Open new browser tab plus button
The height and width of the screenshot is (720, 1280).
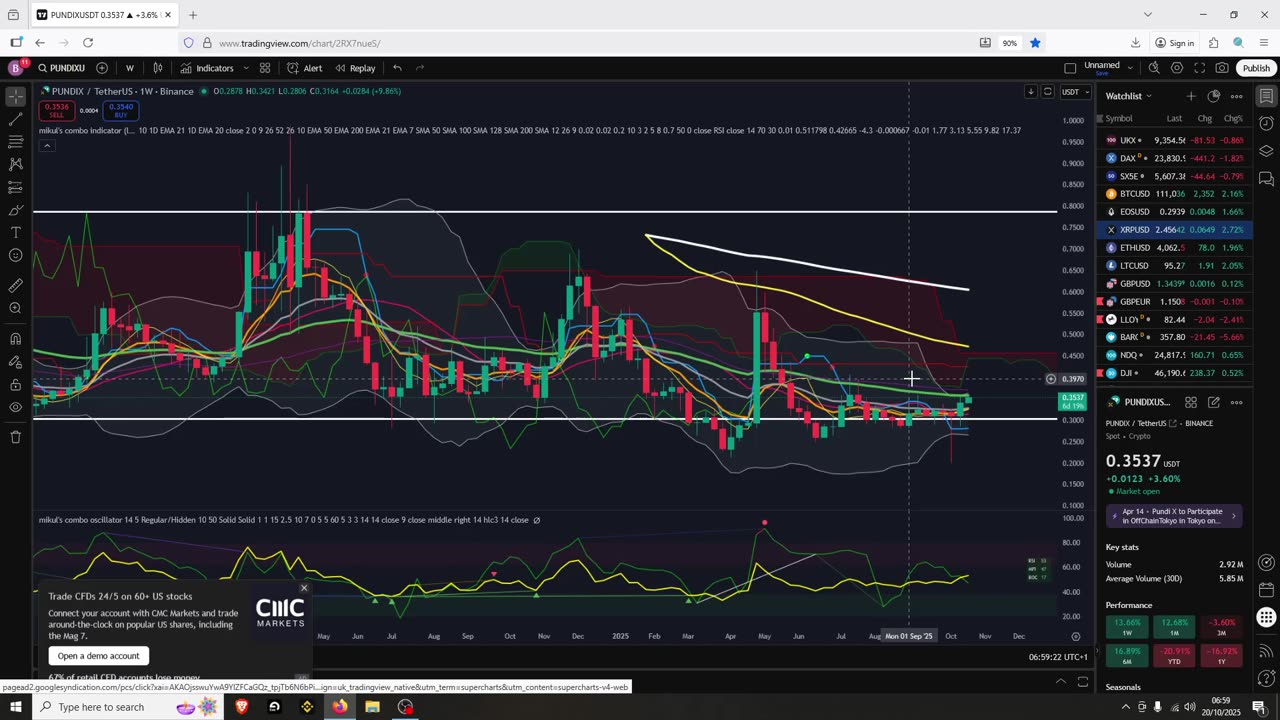[193, 15]
